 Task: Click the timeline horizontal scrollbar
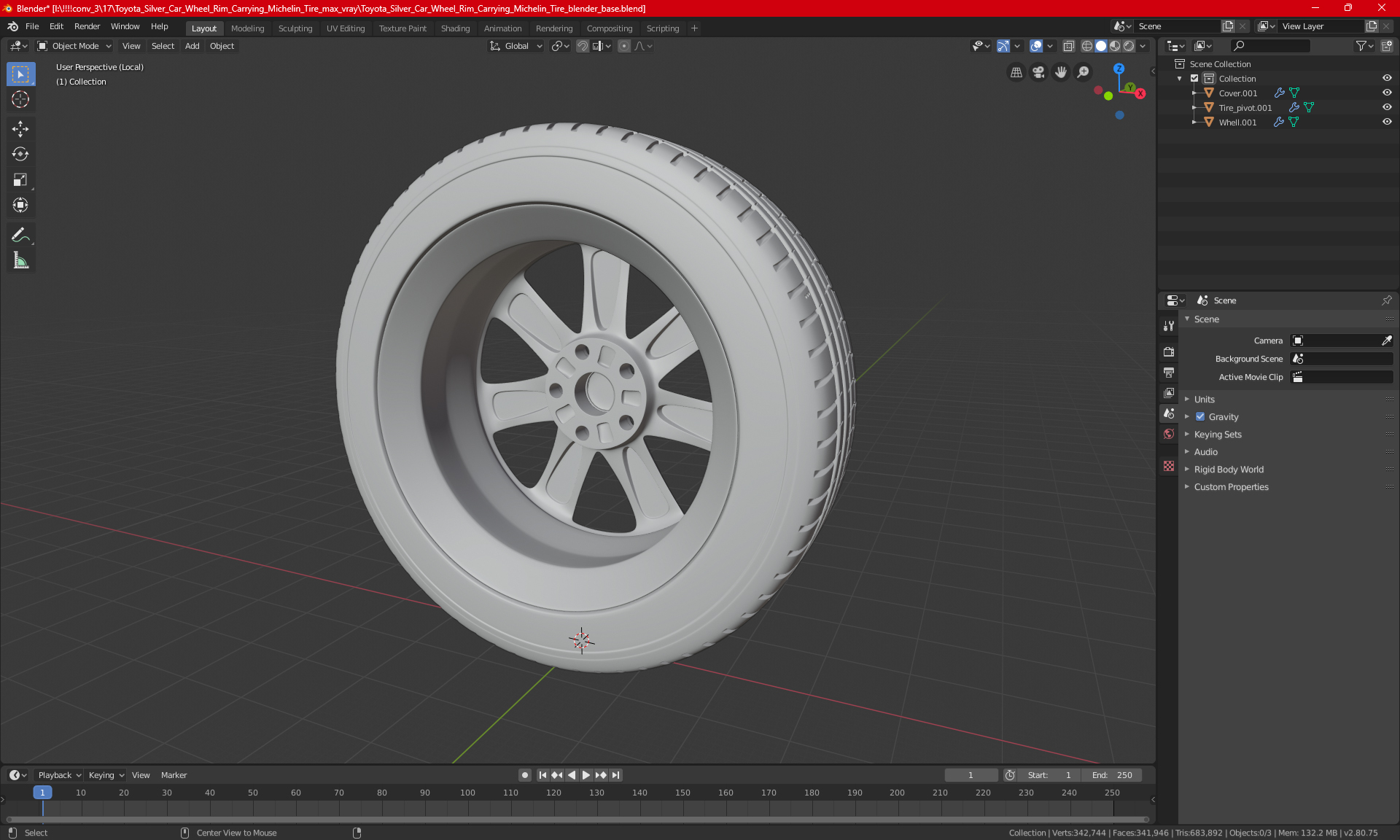pyautogui.click(x=576, y=820)
